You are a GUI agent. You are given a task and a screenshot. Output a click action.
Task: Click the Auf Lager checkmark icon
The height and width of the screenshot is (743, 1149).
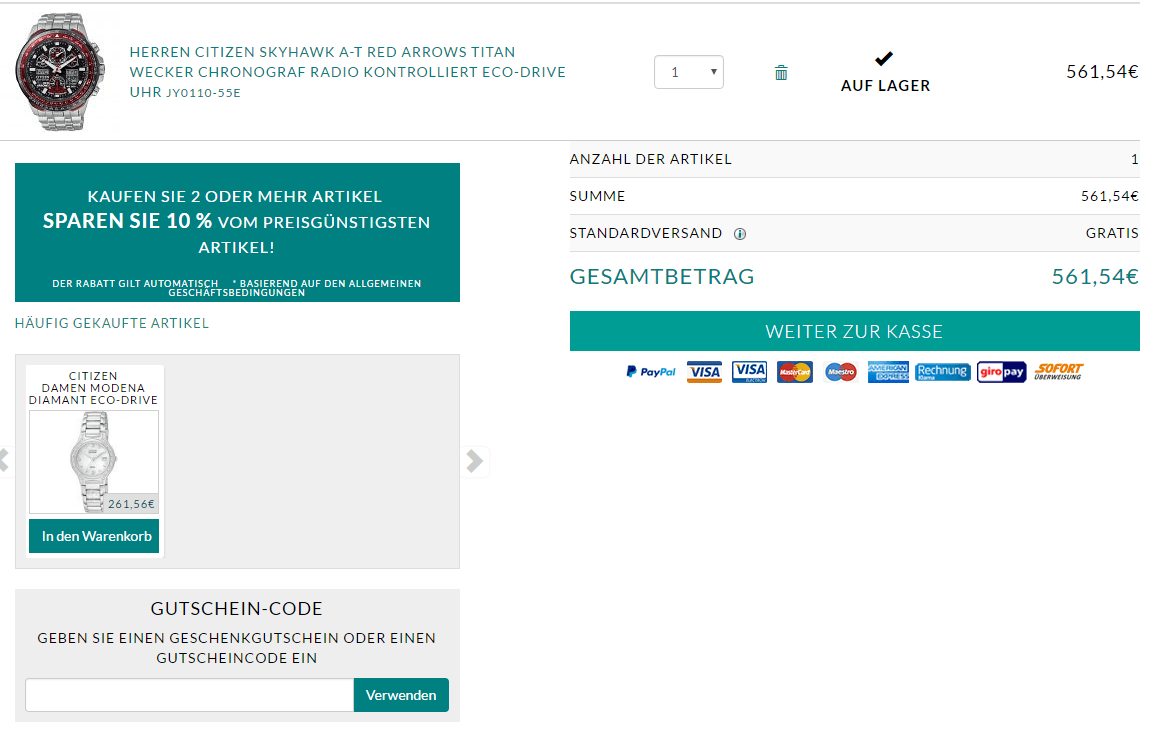point(884,59)
